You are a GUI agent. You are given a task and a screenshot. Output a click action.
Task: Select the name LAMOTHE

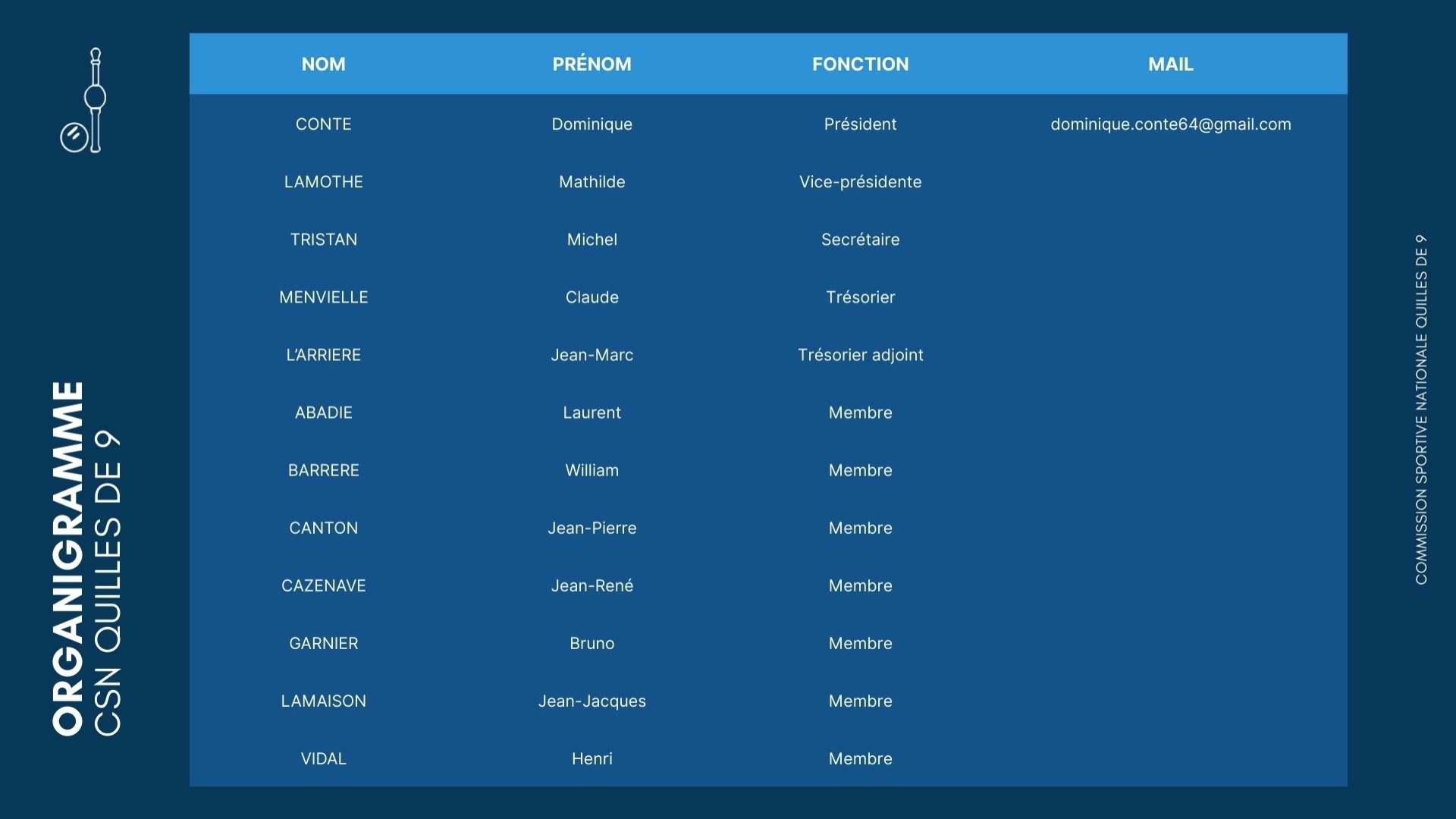(x=324, y=182)
